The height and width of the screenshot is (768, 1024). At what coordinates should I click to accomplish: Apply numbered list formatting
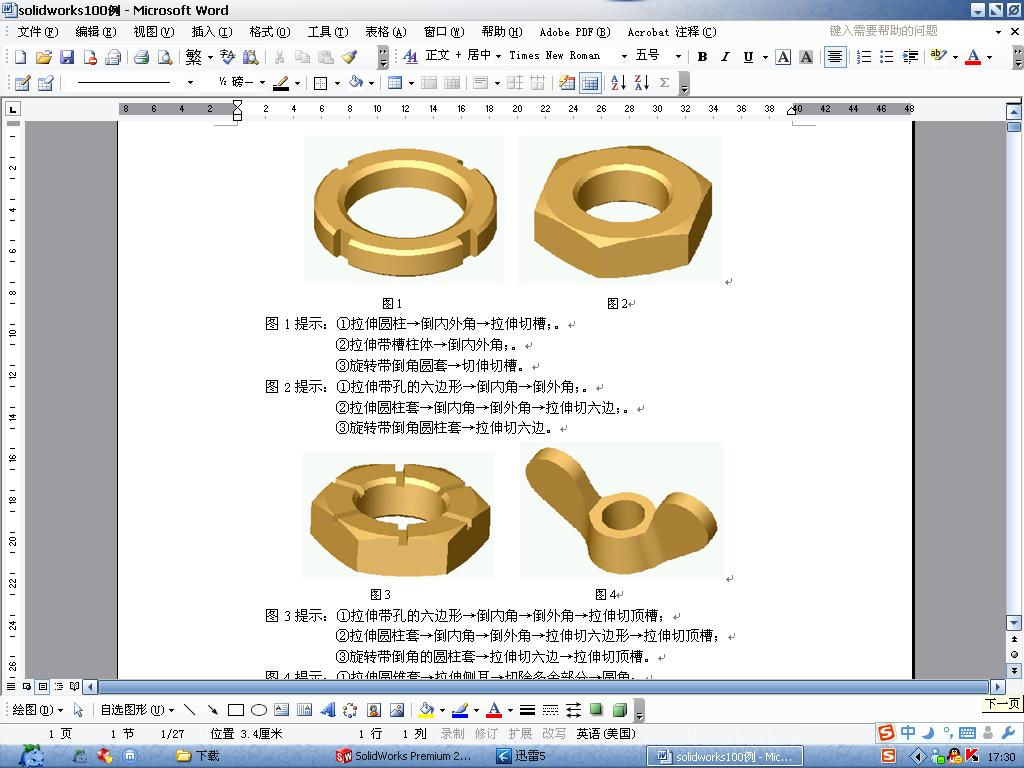point(863,57)
